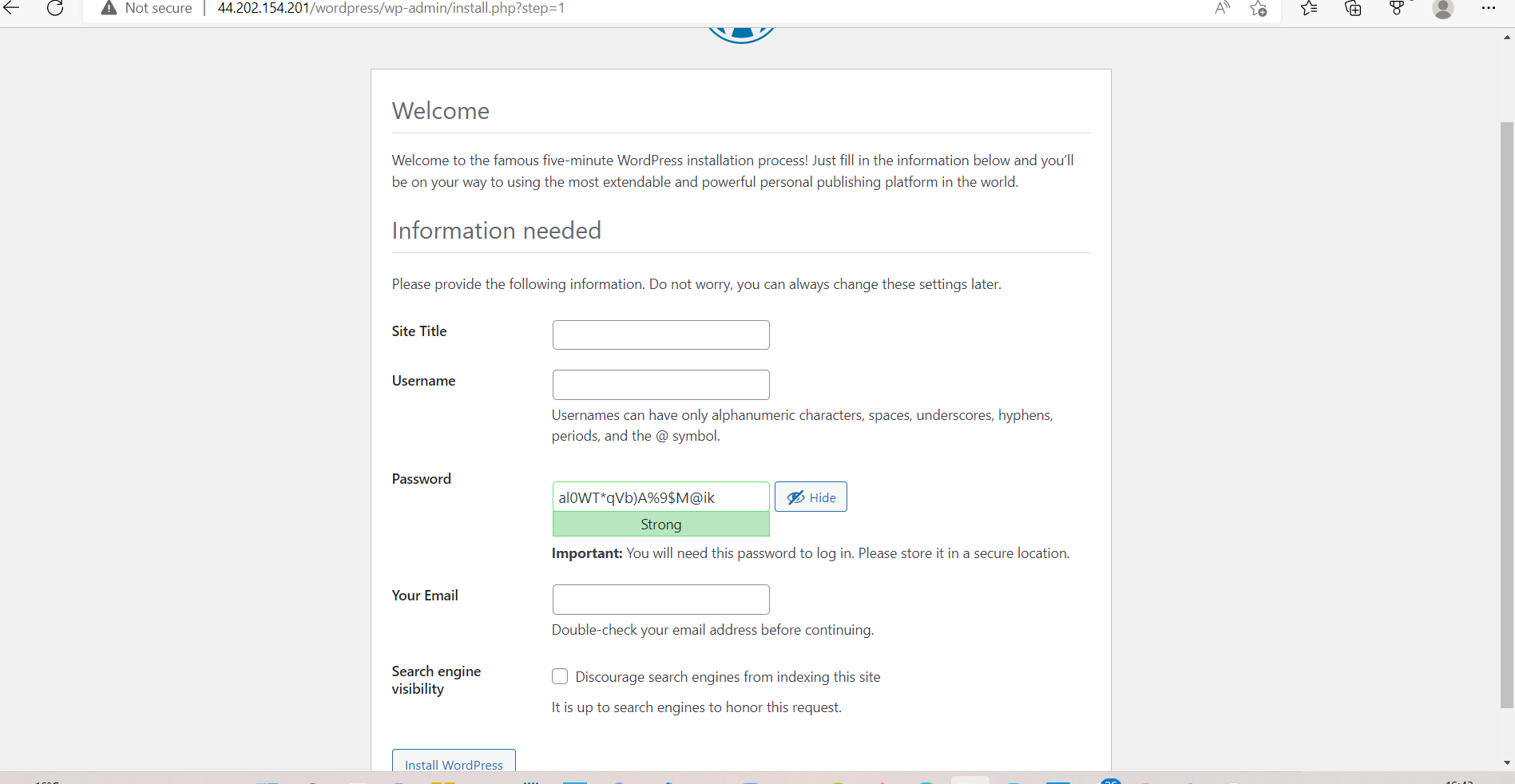Image resolution: width=1515 pixels, height=784 pixels.
Task: Click the scrollbar down arrow
Action: (x=1507, y=763)
